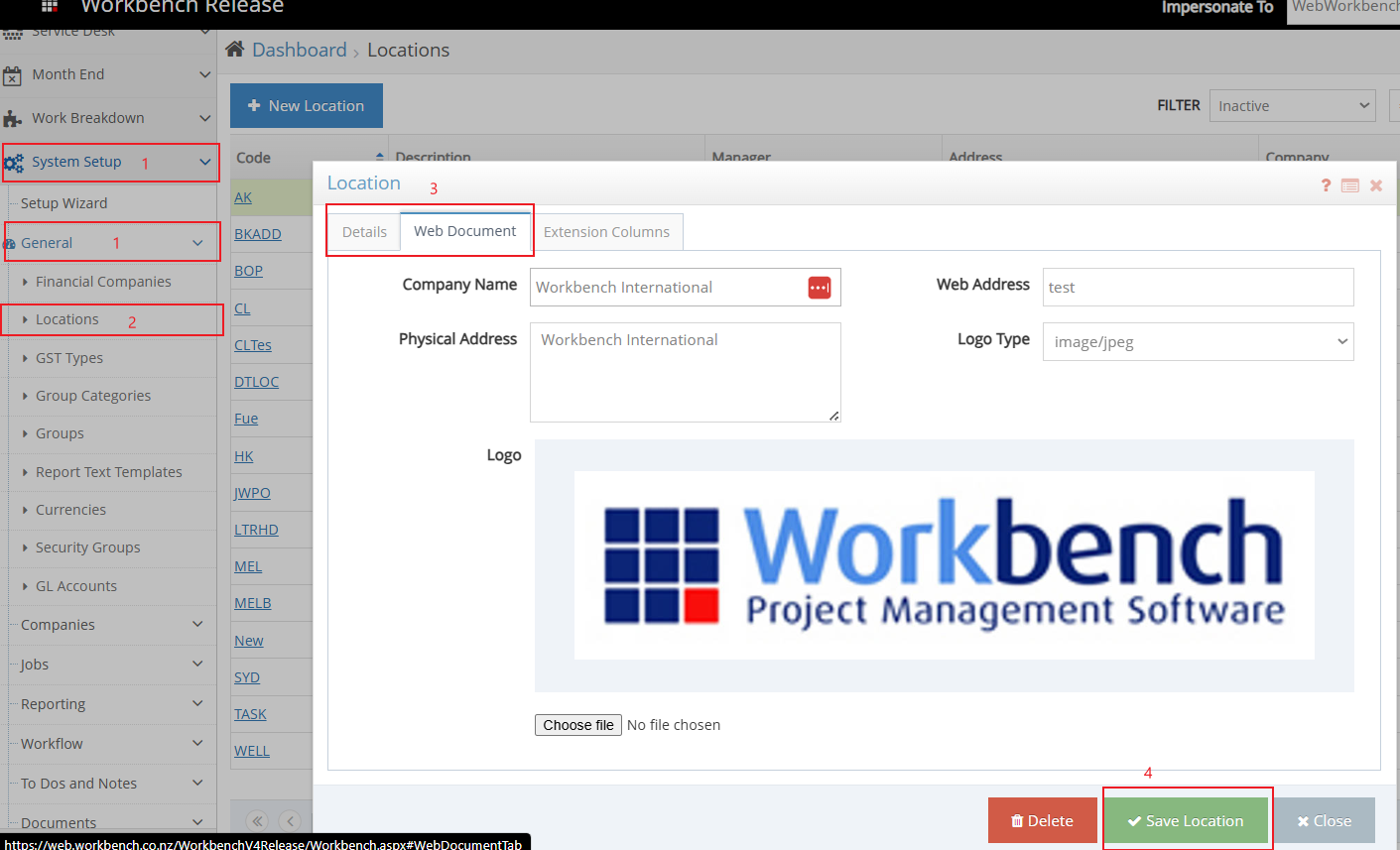Open the SYD location code link
1400x850 pixels.
tap(247, 677)
